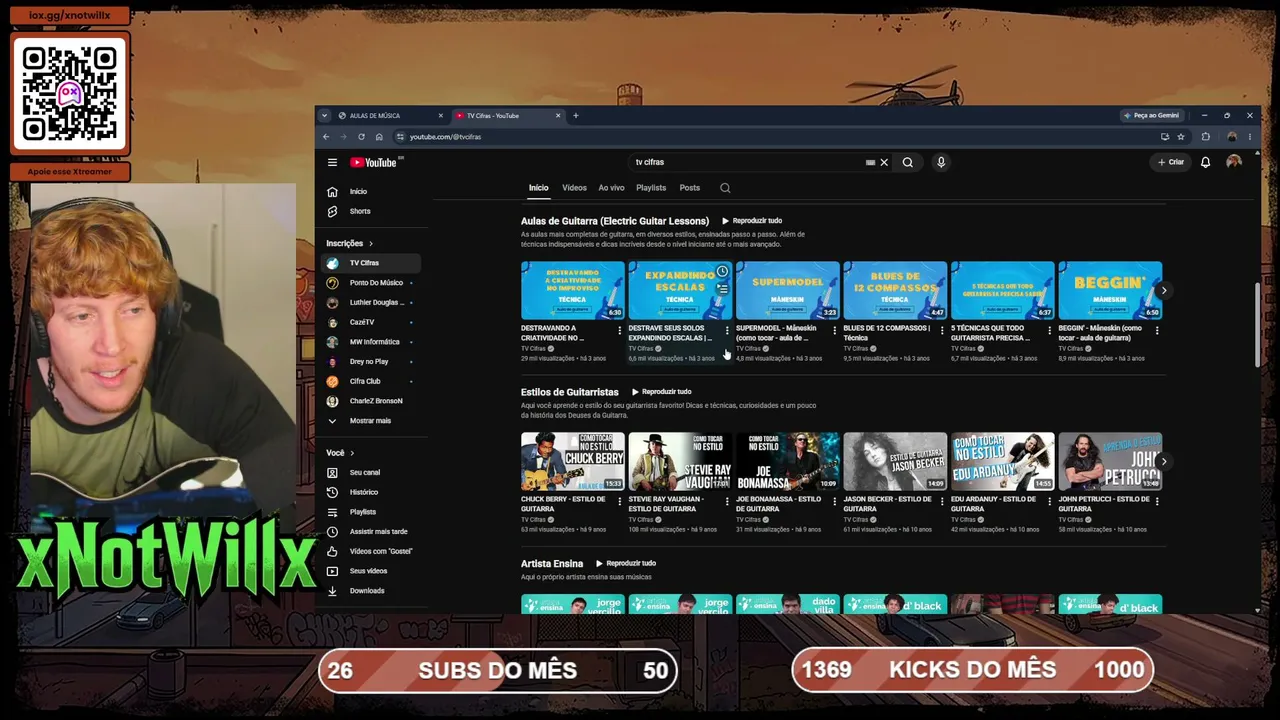Open the TV Cifras subscription in sidebar
1280x720 pixels.
pyautogui.click(x=368, y=263)
